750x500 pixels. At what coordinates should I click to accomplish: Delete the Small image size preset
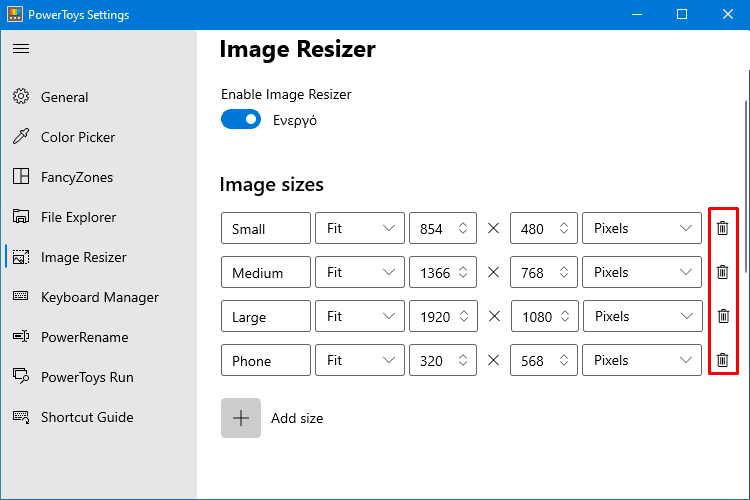point(722,228)
